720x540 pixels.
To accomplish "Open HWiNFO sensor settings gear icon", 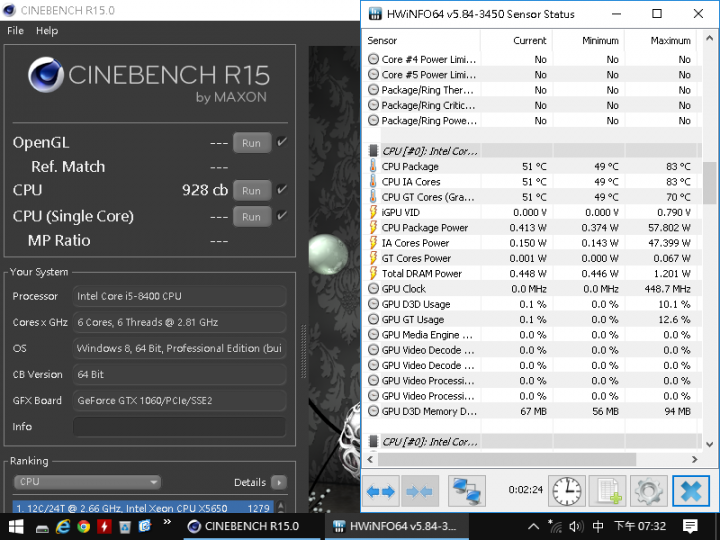I will click(649, 491).
